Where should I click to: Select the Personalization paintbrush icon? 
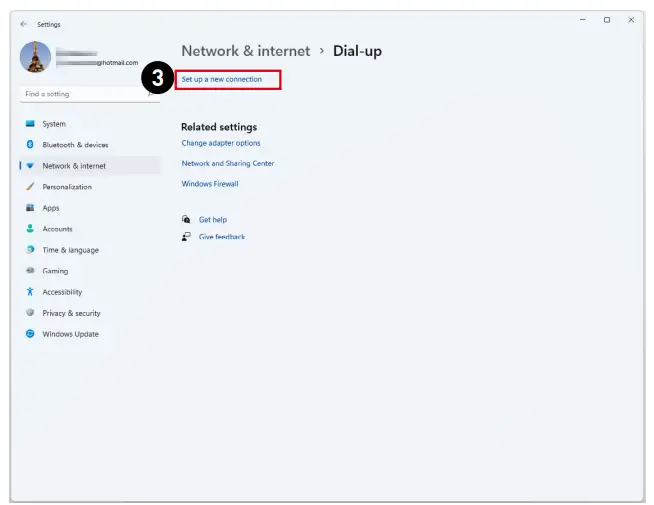[30, 187]
